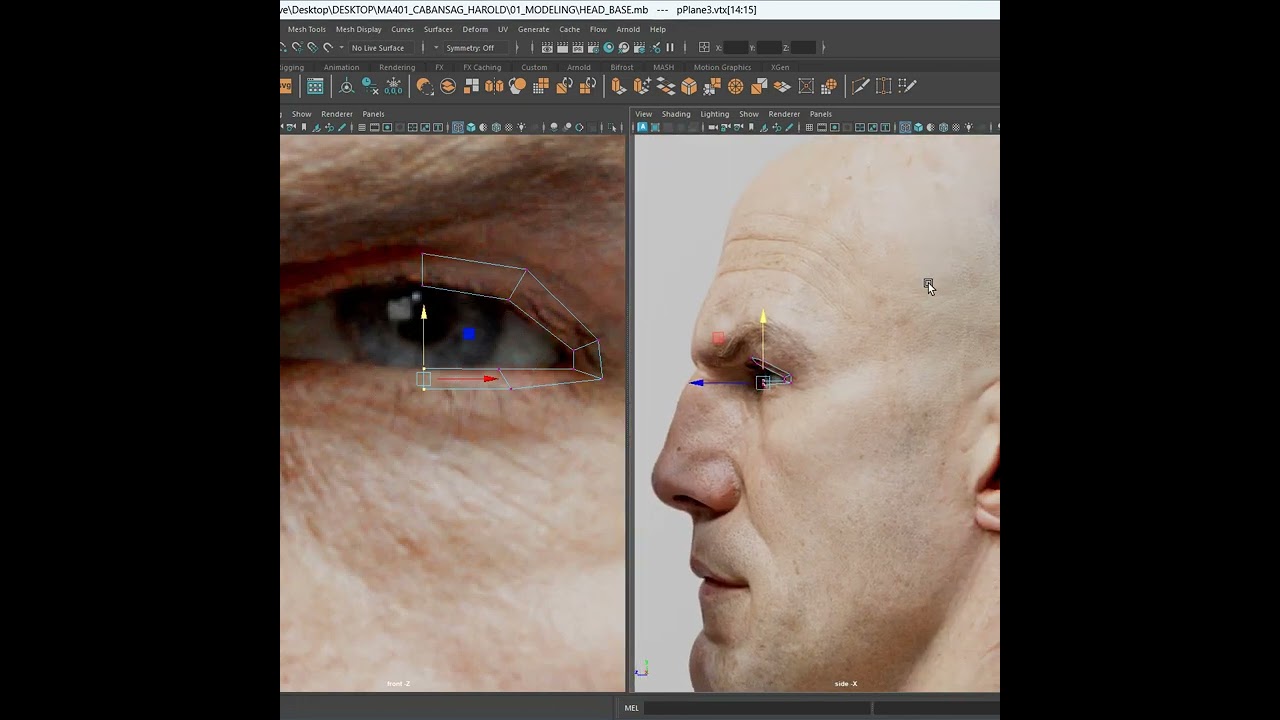1280x720 pixels.
Task: Toggle grid display in left panel toolbar
Action: click(x=362, y=128)
